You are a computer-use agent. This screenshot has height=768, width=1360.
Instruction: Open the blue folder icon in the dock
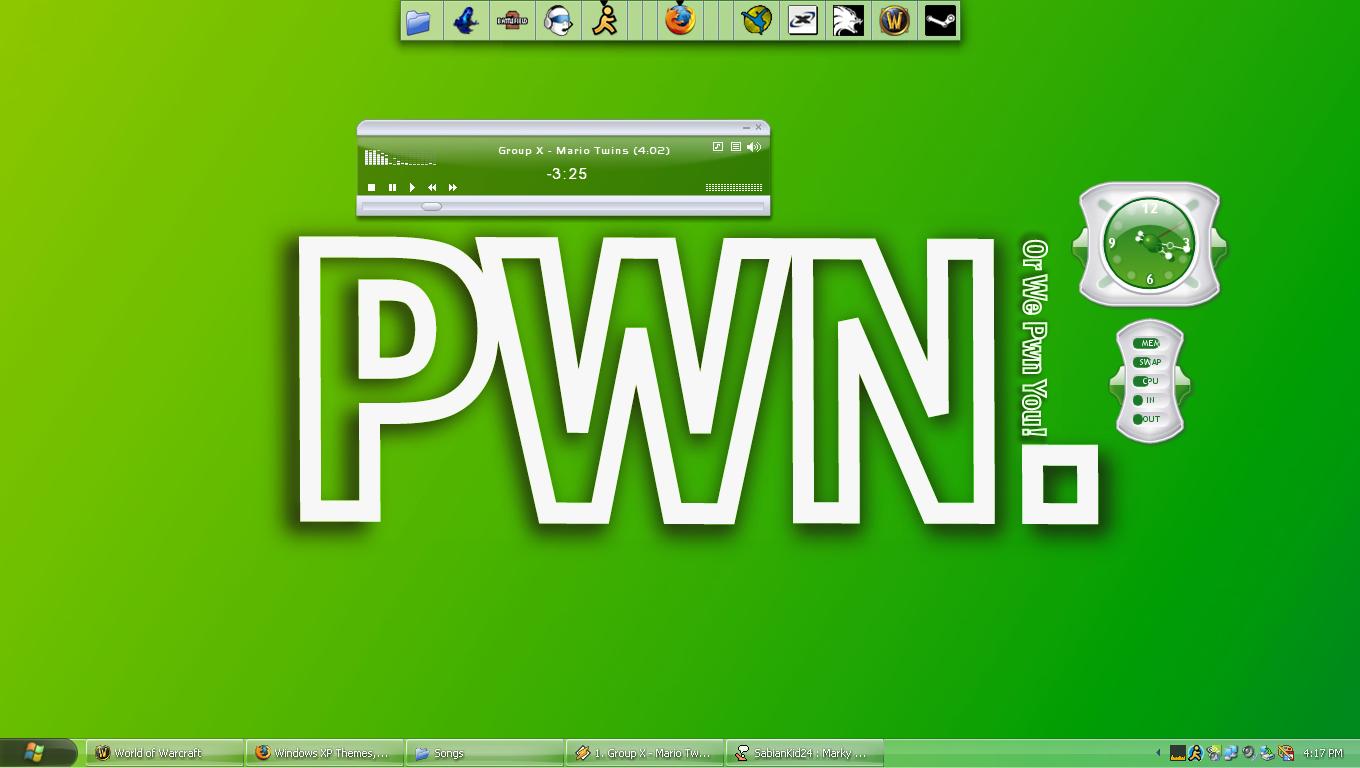pyautogui.click(x=419, y=20)
